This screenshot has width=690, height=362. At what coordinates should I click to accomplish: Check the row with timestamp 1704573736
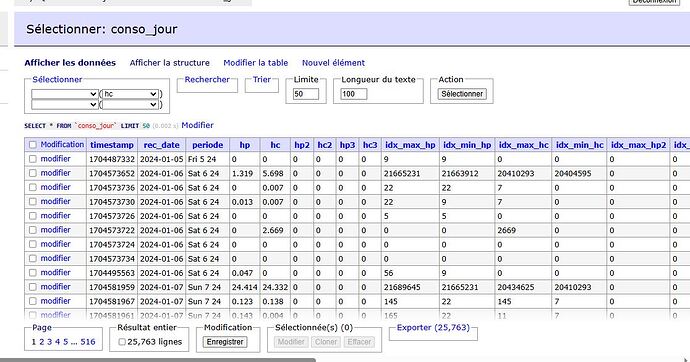(x=33, y=187)
